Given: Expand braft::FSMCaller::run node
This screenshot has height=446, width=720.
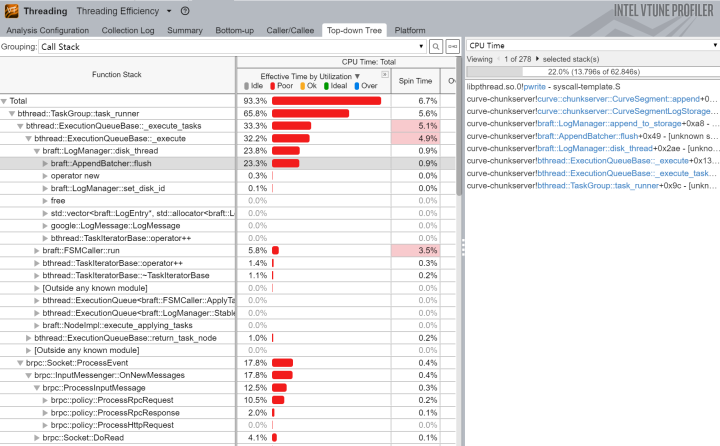Looking at the screenshot, I should point(37,251).
